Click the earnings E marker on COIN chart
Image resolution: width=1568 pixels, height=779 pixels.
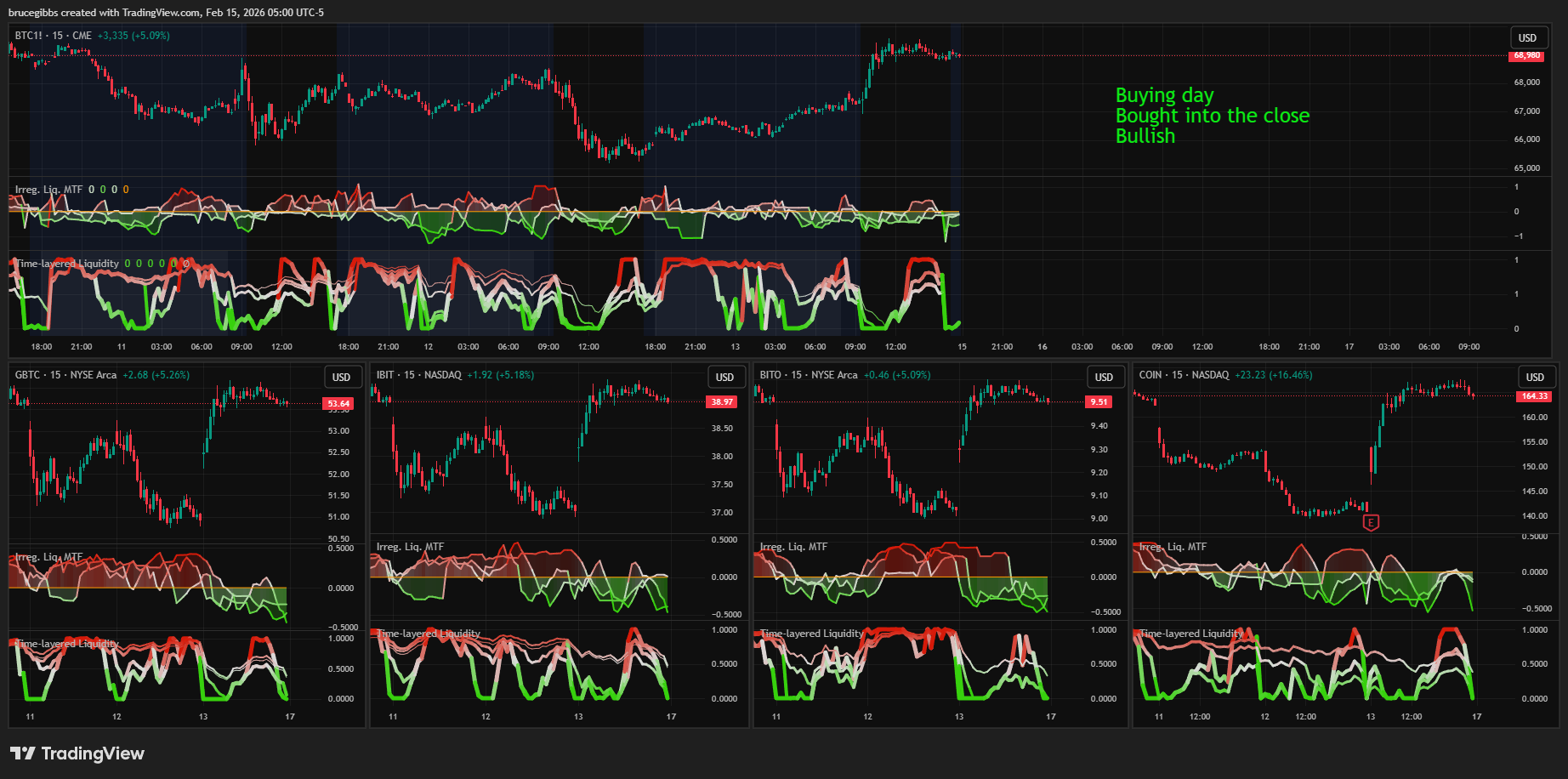point(1370,522)
